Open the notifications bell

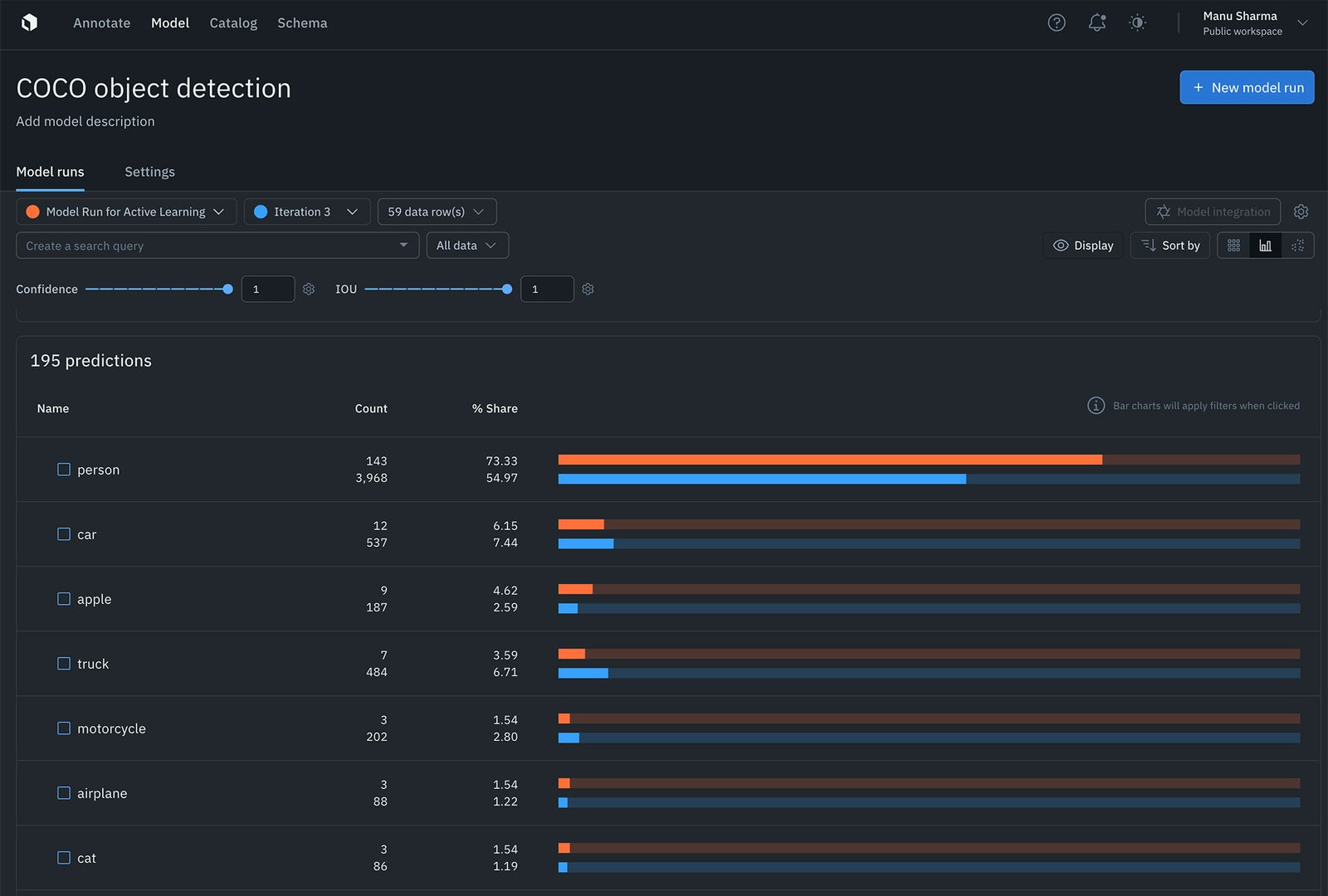(x=1096, y=22)
